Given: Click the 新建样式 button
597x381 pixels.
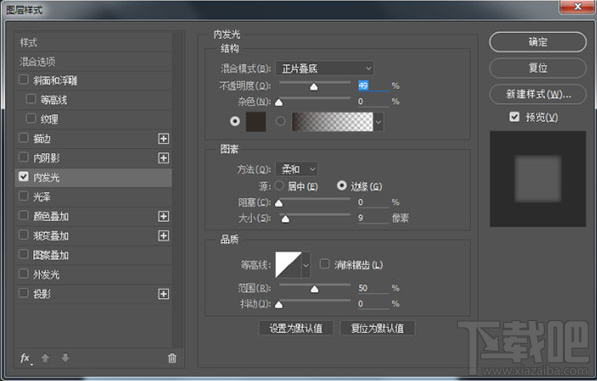Looking at the screenshot, I should pyautogui.click(x=538, y=94).
